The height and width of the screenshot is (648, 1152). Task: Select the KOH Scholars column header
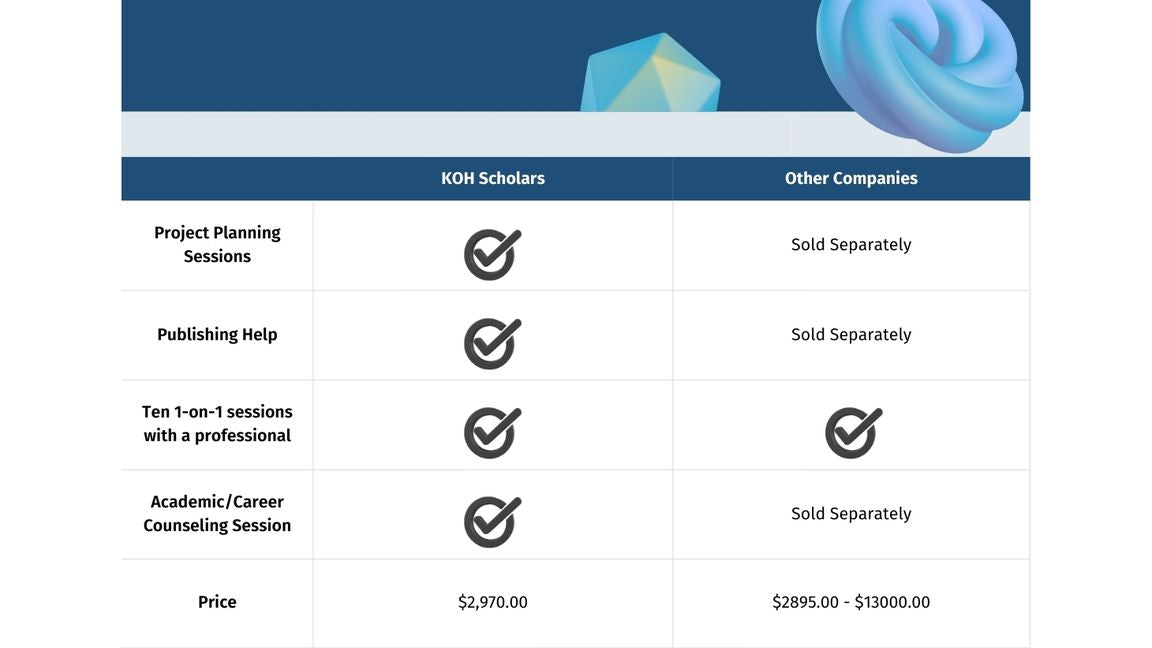pyautogui.click(x=493, y=178)
